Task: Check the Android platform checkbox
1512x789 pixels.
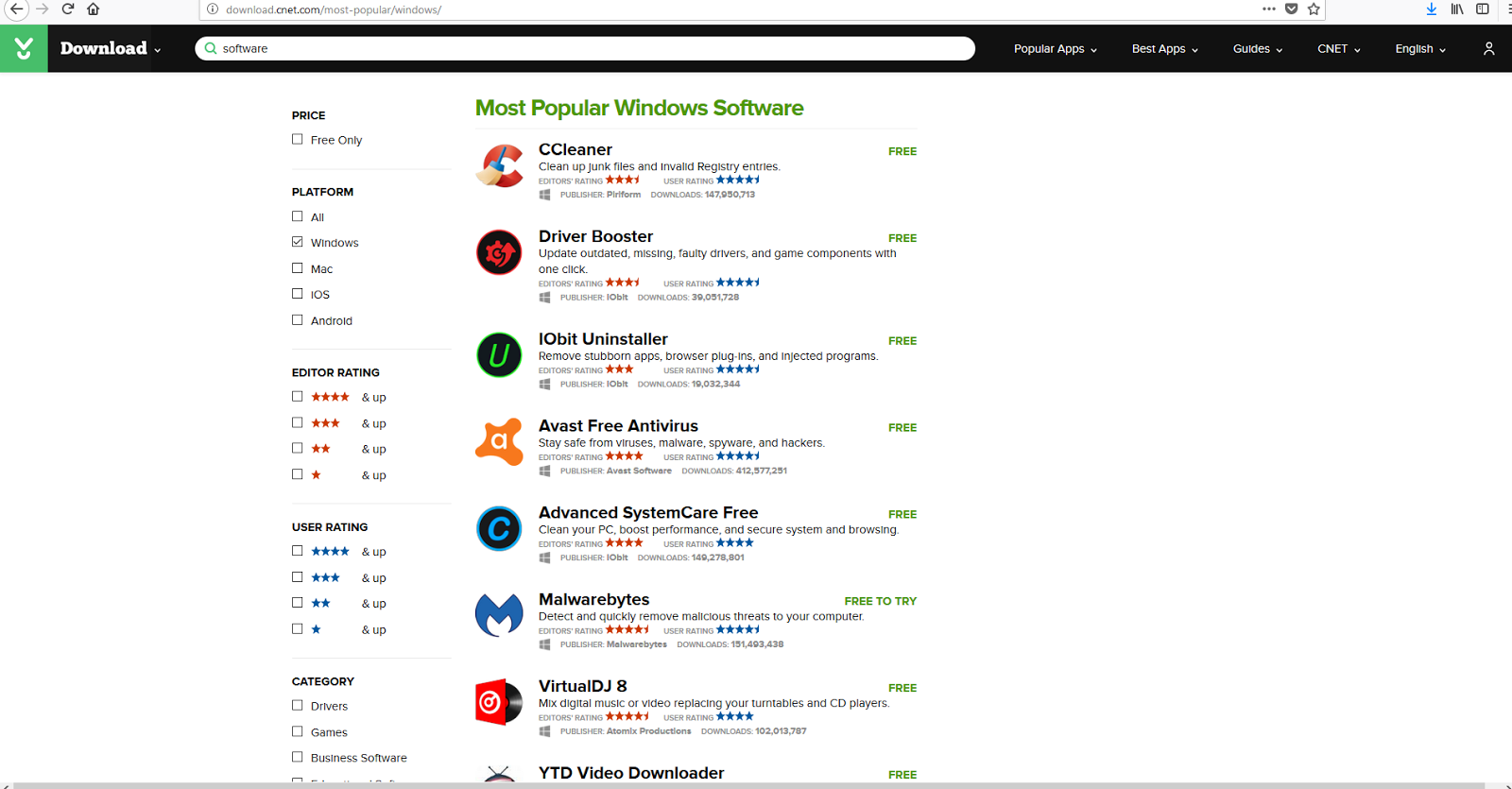Action: coord(298,320)
